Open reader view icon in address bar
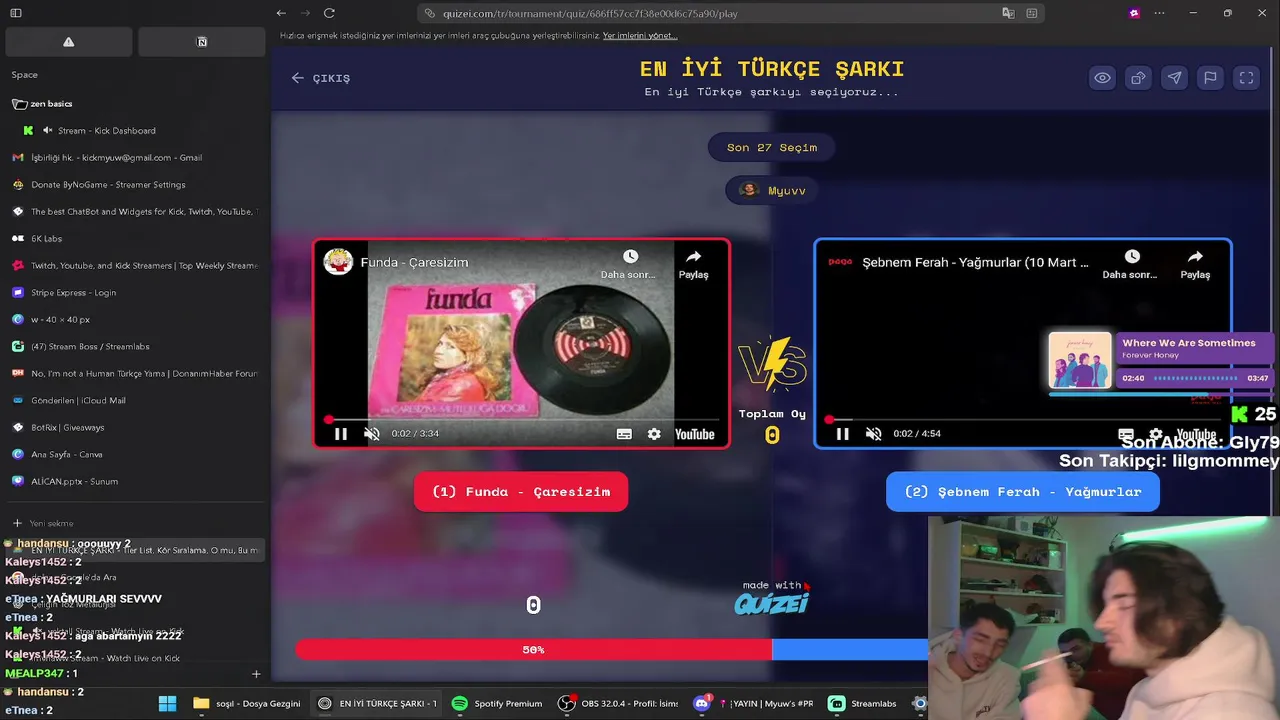The image size is (1280, 720). pos(1032,13)
